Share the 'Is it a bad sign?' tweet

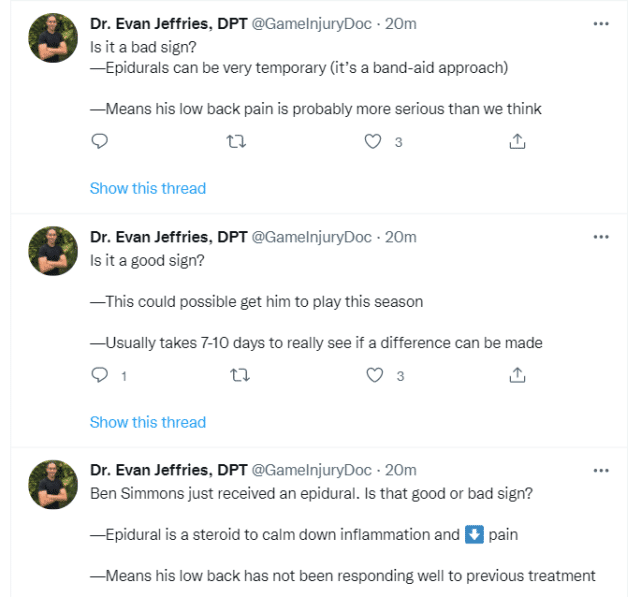pyautogui.click(x=517, y=142)
